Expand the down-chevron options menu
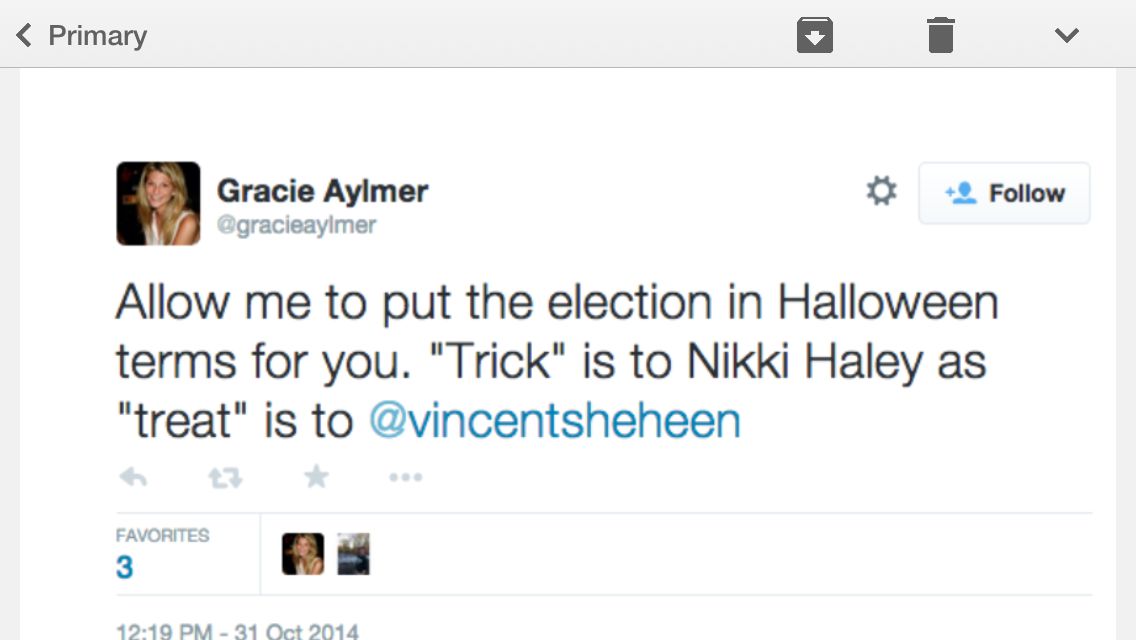 (1066, 36)
